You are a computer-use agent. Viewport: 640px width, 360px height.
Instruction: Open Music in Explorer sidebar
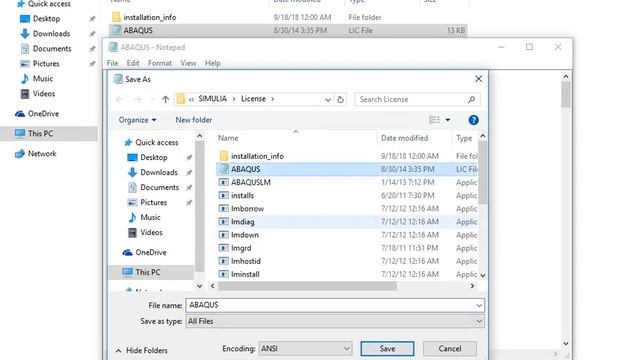tap(42, 78)
